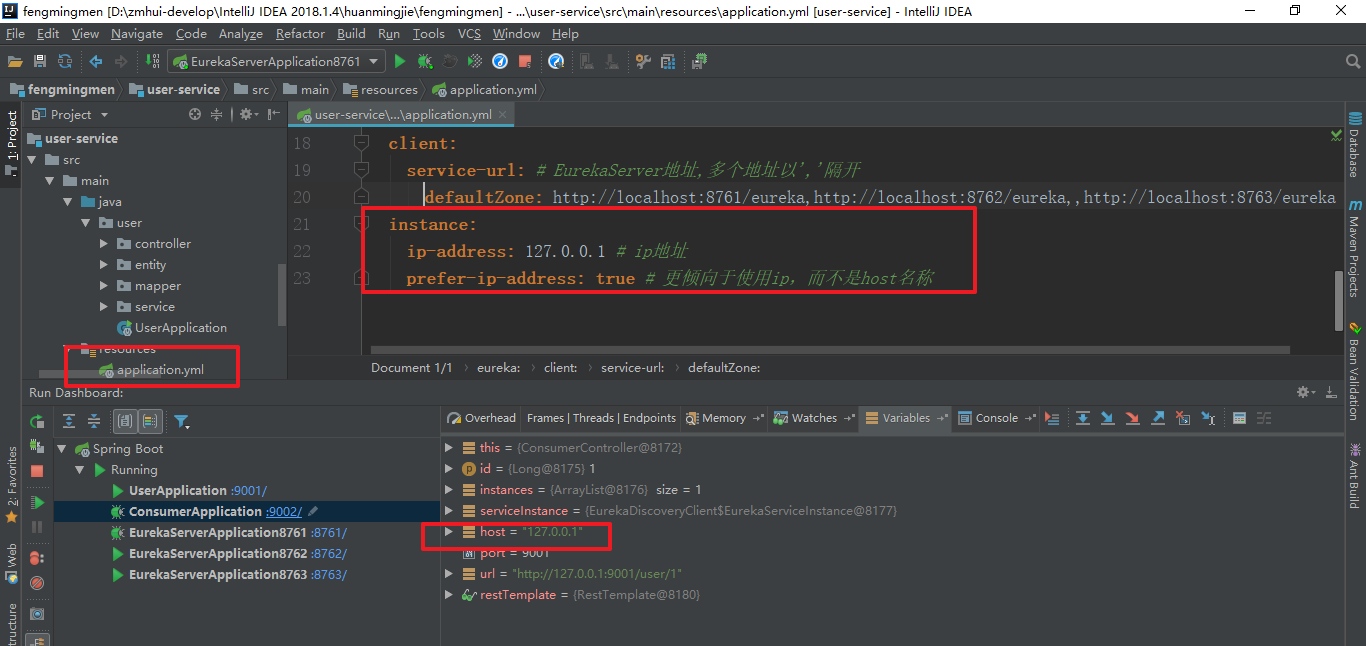This screenshot has width=1366, height=646.
Task: Click the Debug bug icon in main toolbar
Action: click(x=425, y=61)
